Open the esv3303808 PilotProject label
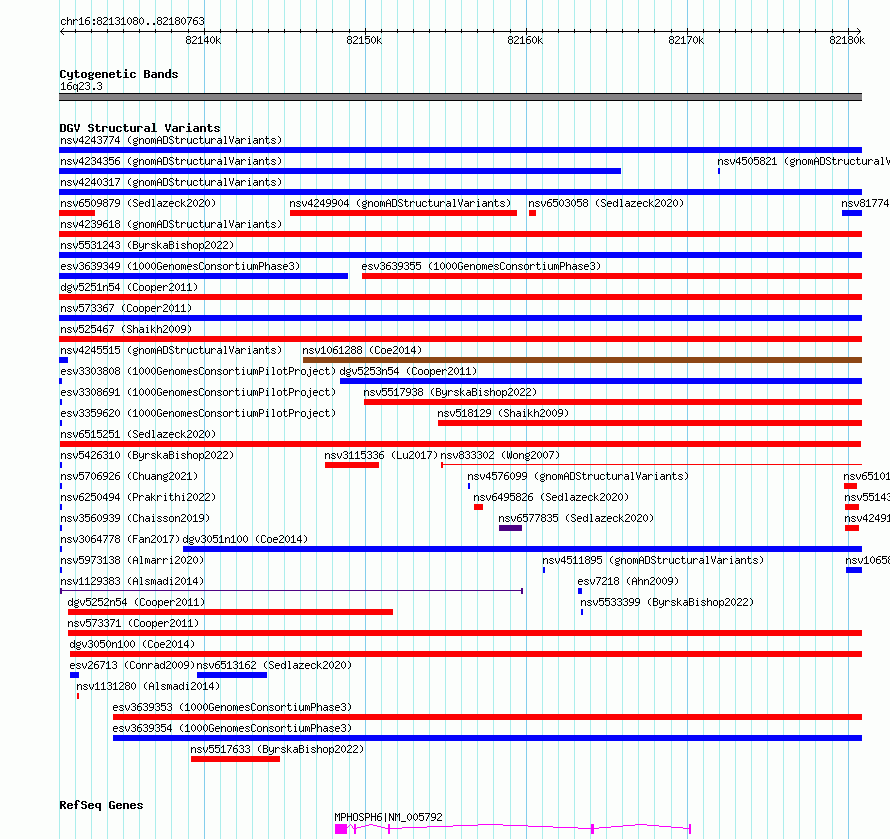The width and height of the screenshot is (890, 839). (198, 371)
